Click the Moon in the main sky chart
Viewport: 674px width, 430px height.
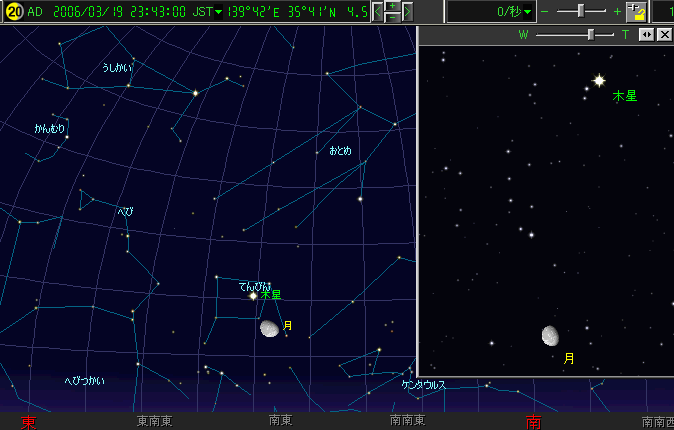coord(269,328)
